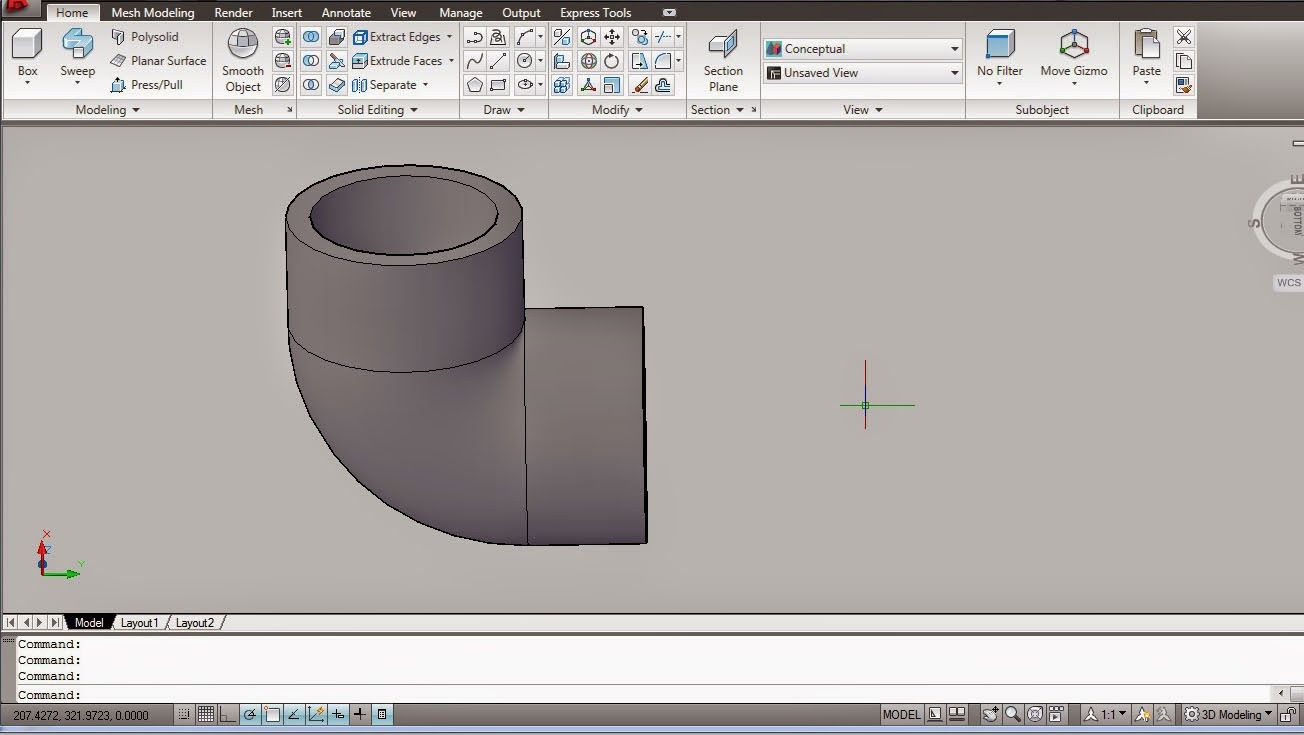Select the Rectangle draw tool

point(498,85)
